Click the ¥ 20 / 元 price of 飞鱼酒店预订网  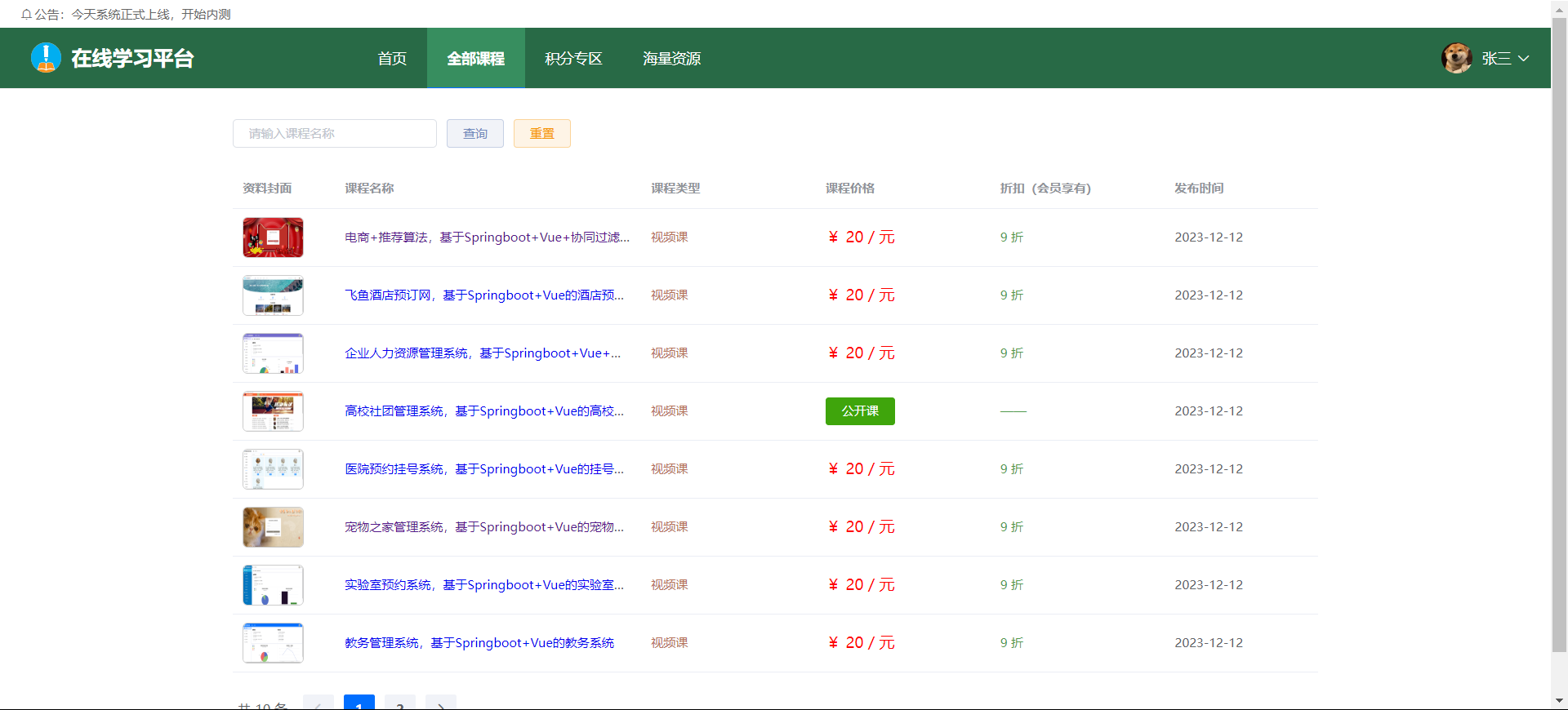coord(862,295)
